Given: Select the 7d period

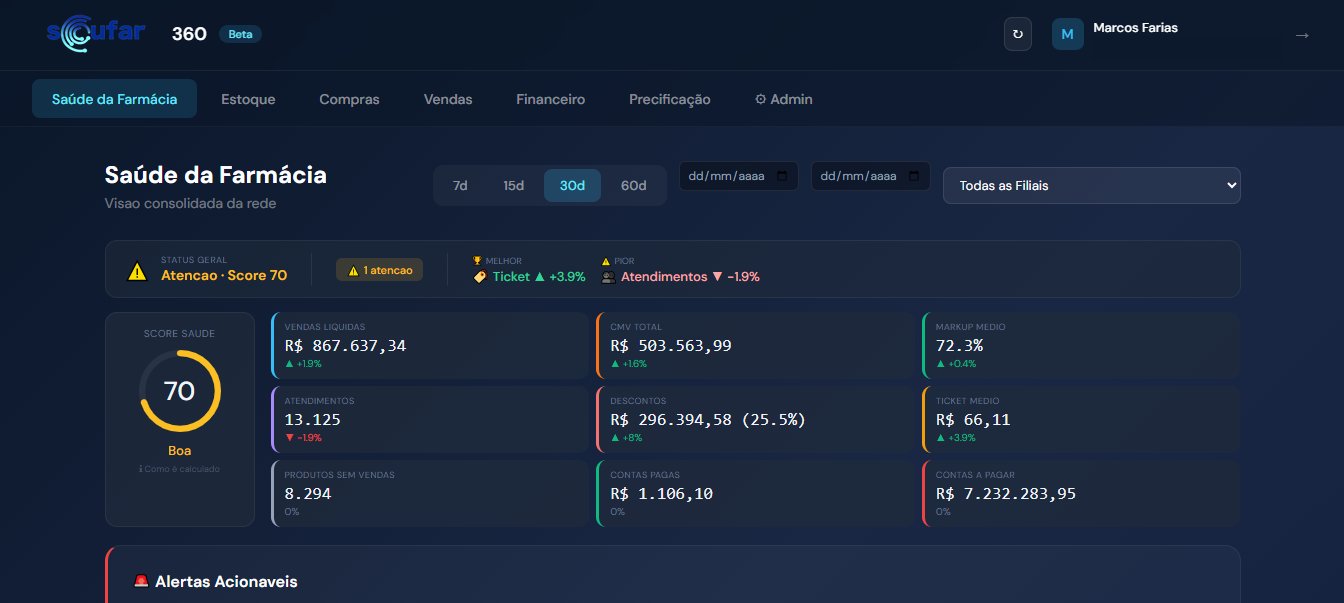Looking at the screenshot, I should pos(460,186).
